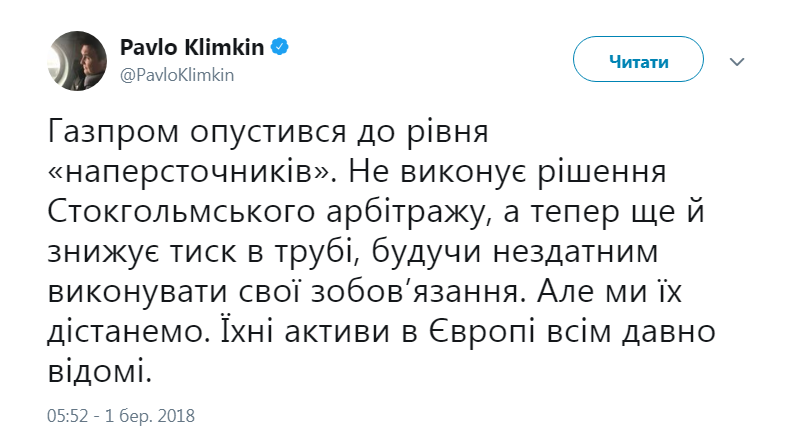This screenshot has height=434, width=786.
Task: Open the Pavlo Klimkin display name link
Action: tap(194, 48)
